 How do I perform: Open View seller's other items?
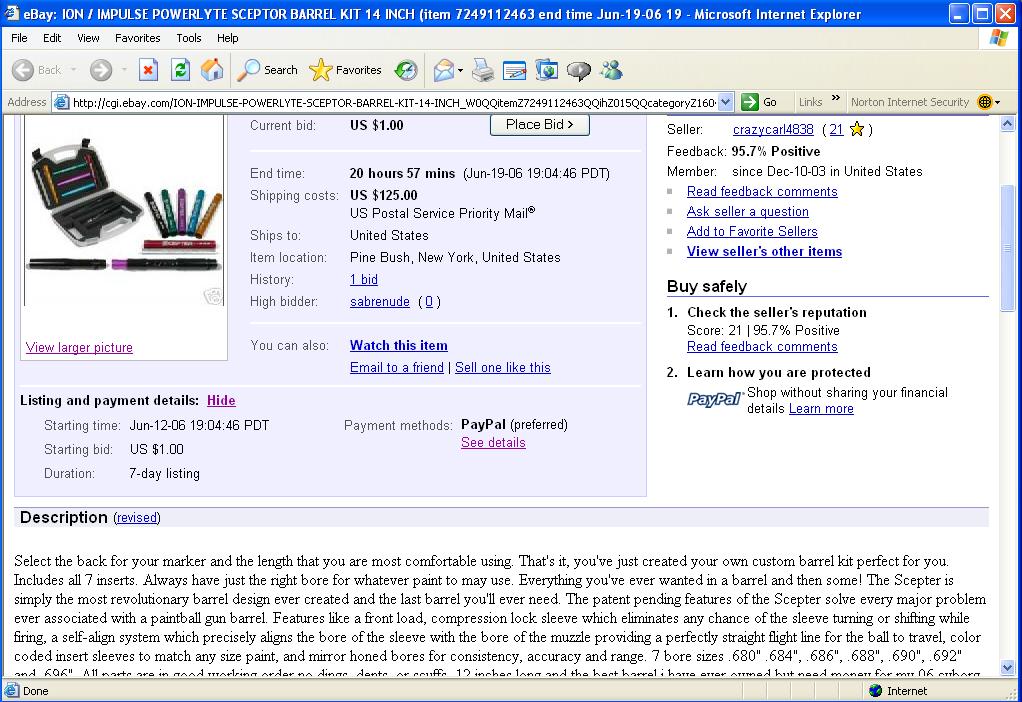coord(764,252)
